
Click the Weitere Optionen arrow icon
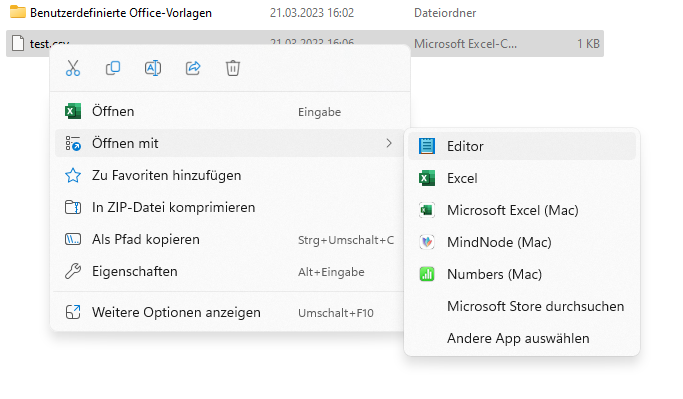pyautogui.click(x=73, y=312)
